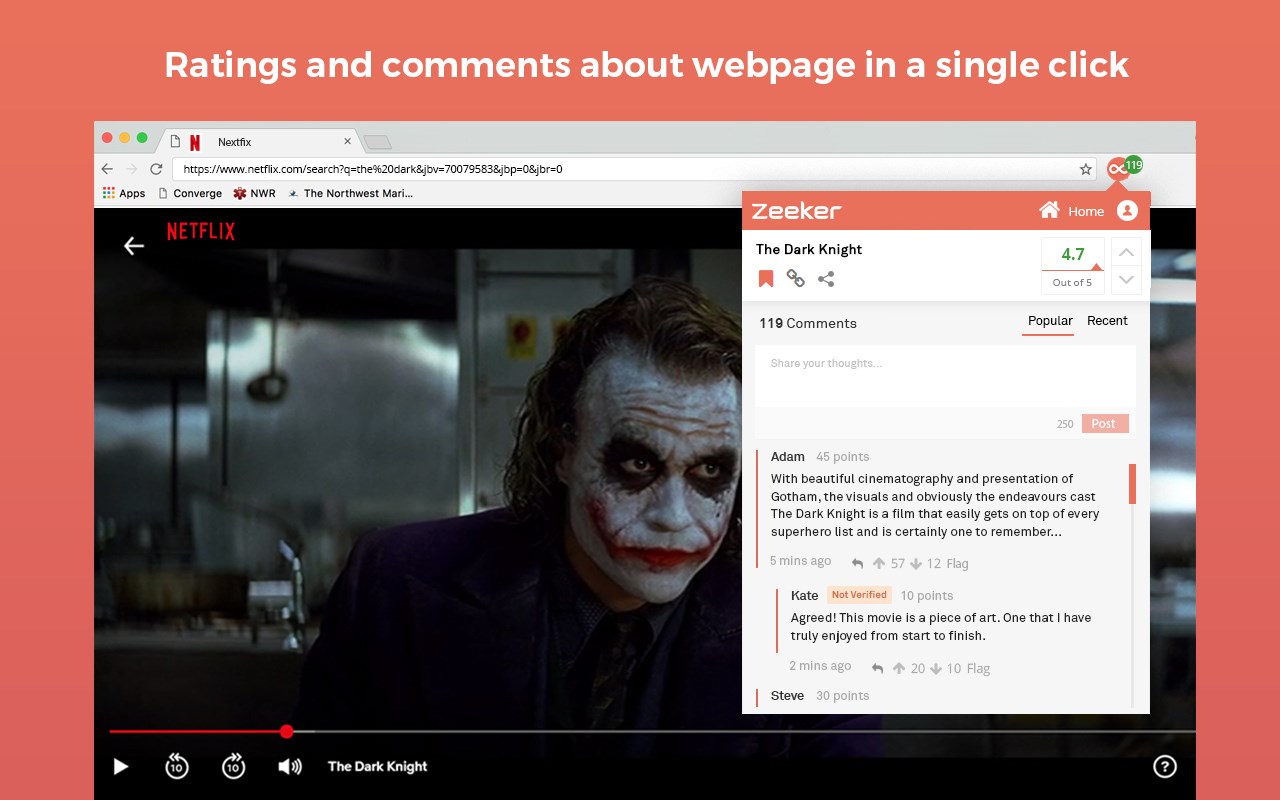Upvote Kate's comment

click(899, 668)
